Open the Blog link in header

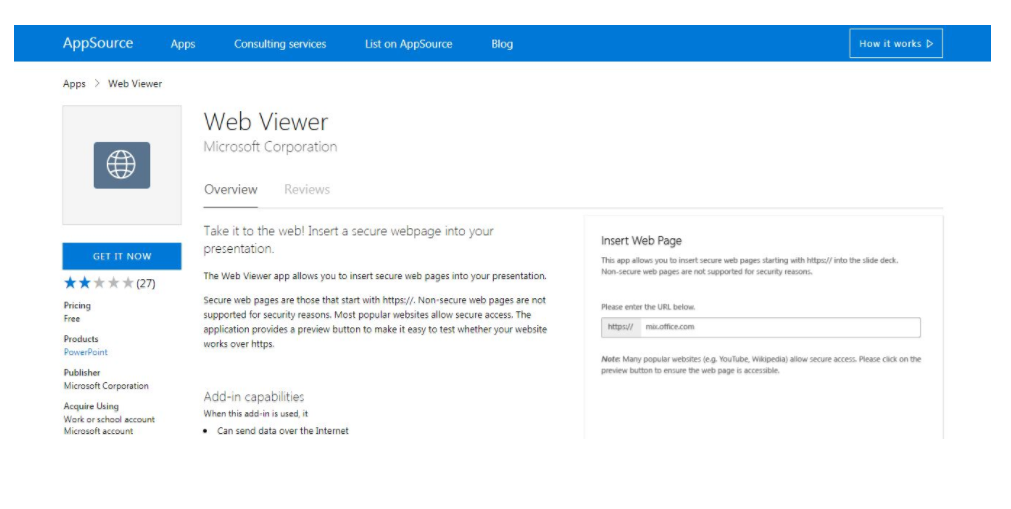pos(502,44)
